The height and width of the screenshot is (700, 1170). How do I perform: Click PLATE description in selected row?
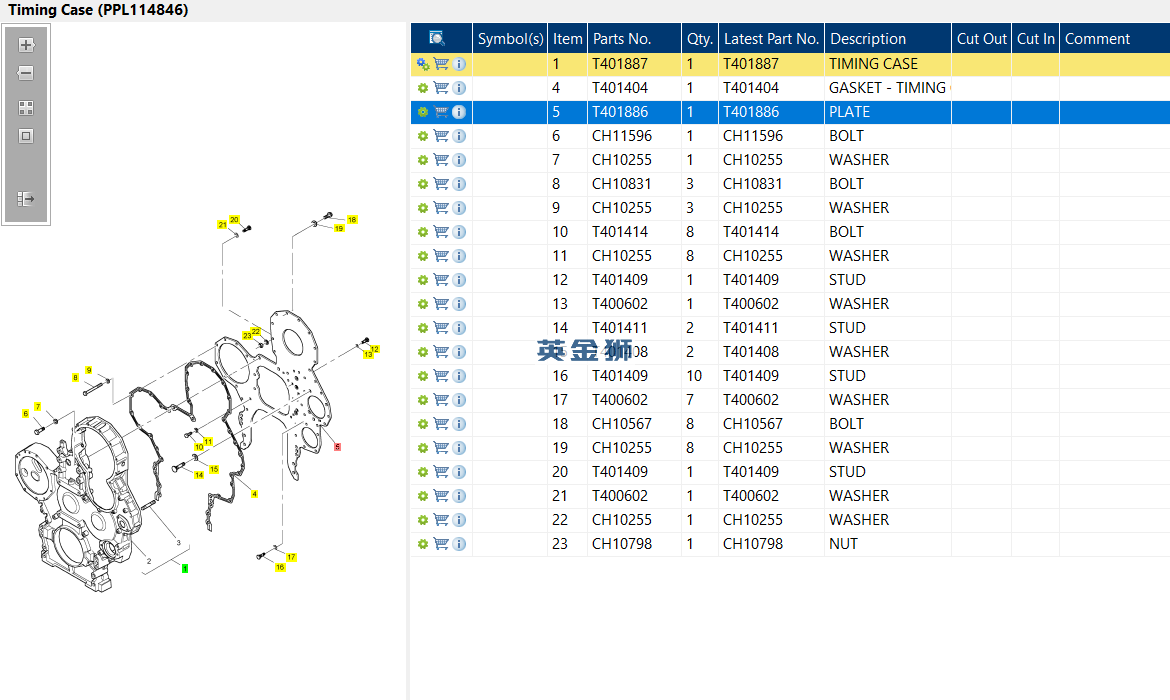pos(849,112)
